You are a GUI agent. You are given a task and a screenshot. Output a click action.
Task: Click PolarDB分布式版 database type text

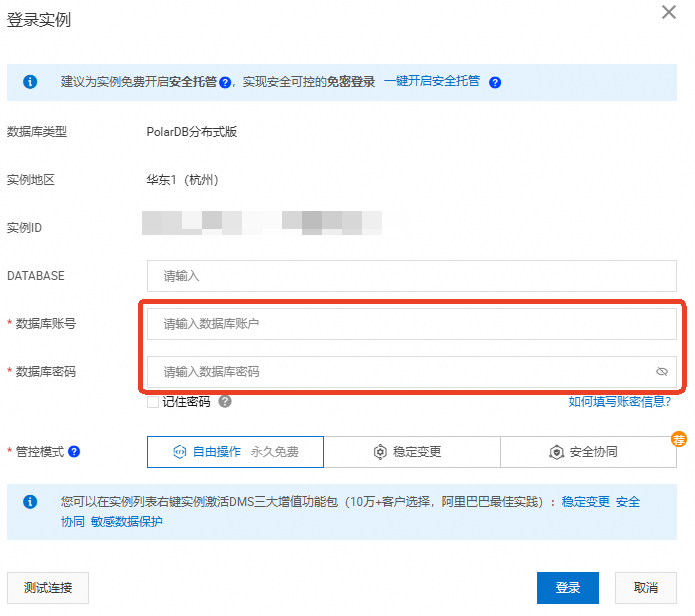tap(192, 132)
